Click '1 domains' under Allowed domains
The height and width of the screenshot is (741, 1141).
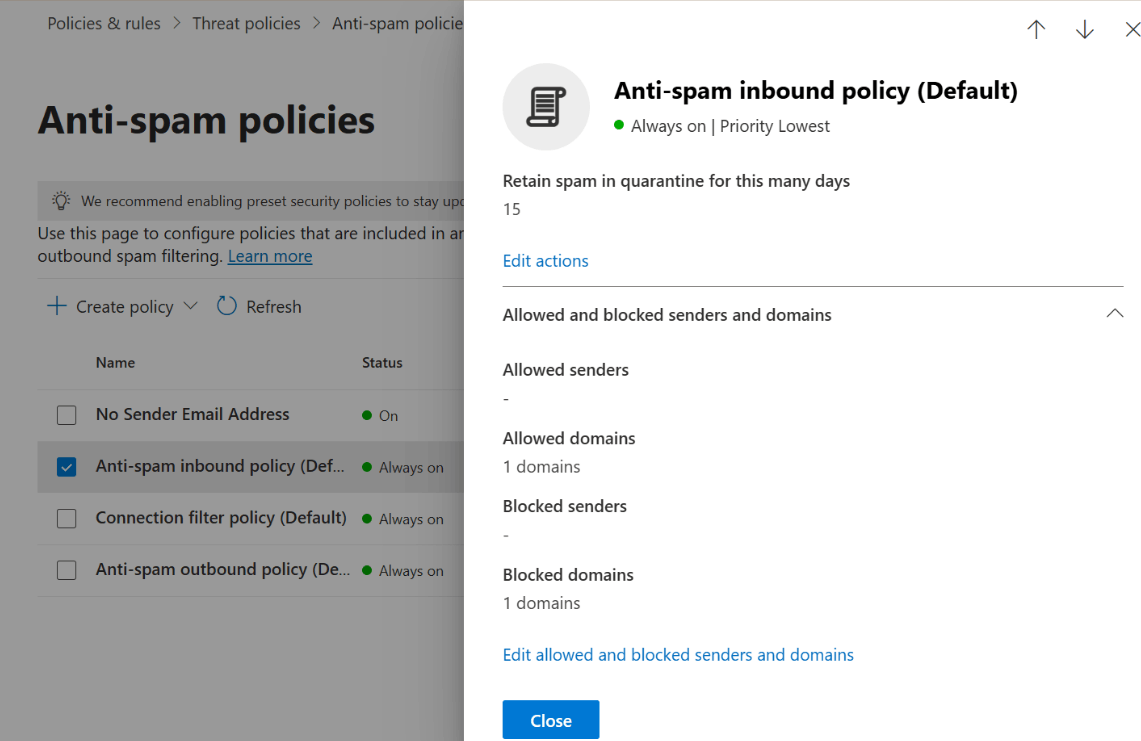click(541, 467)
